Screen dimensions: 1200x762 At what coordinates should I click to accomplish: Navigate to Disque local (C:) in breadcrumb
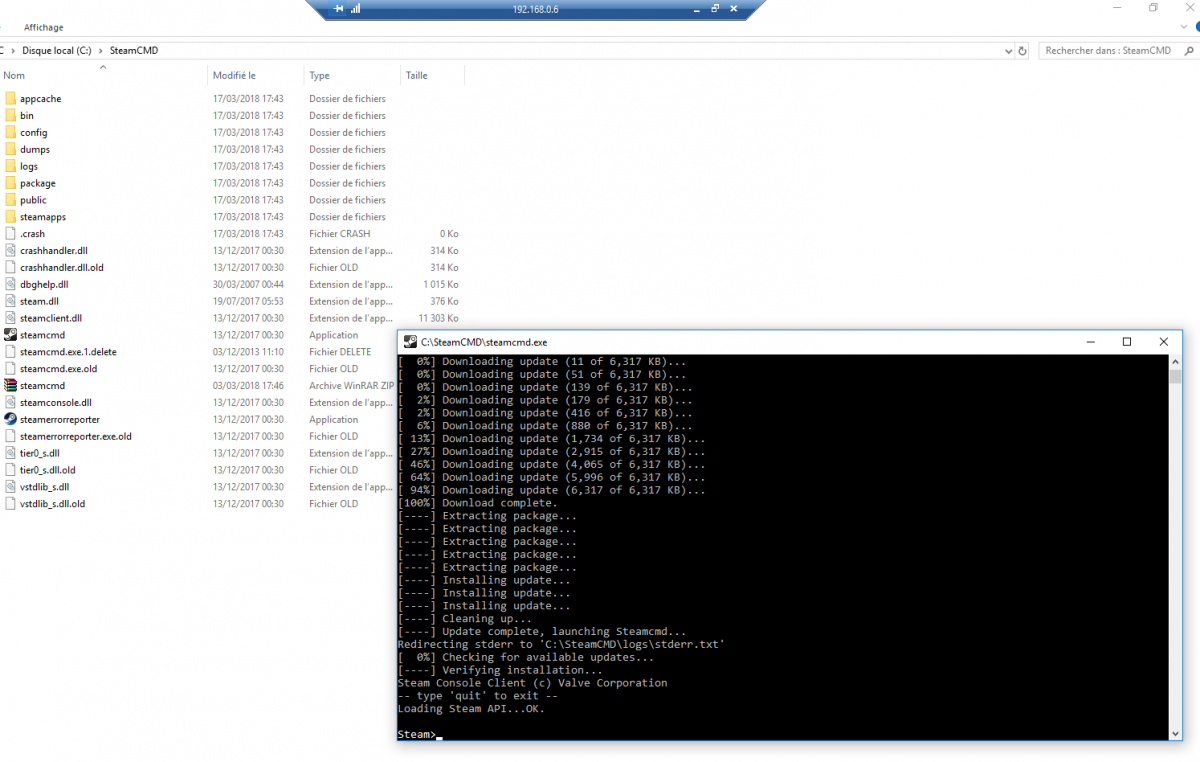point(58,50)
